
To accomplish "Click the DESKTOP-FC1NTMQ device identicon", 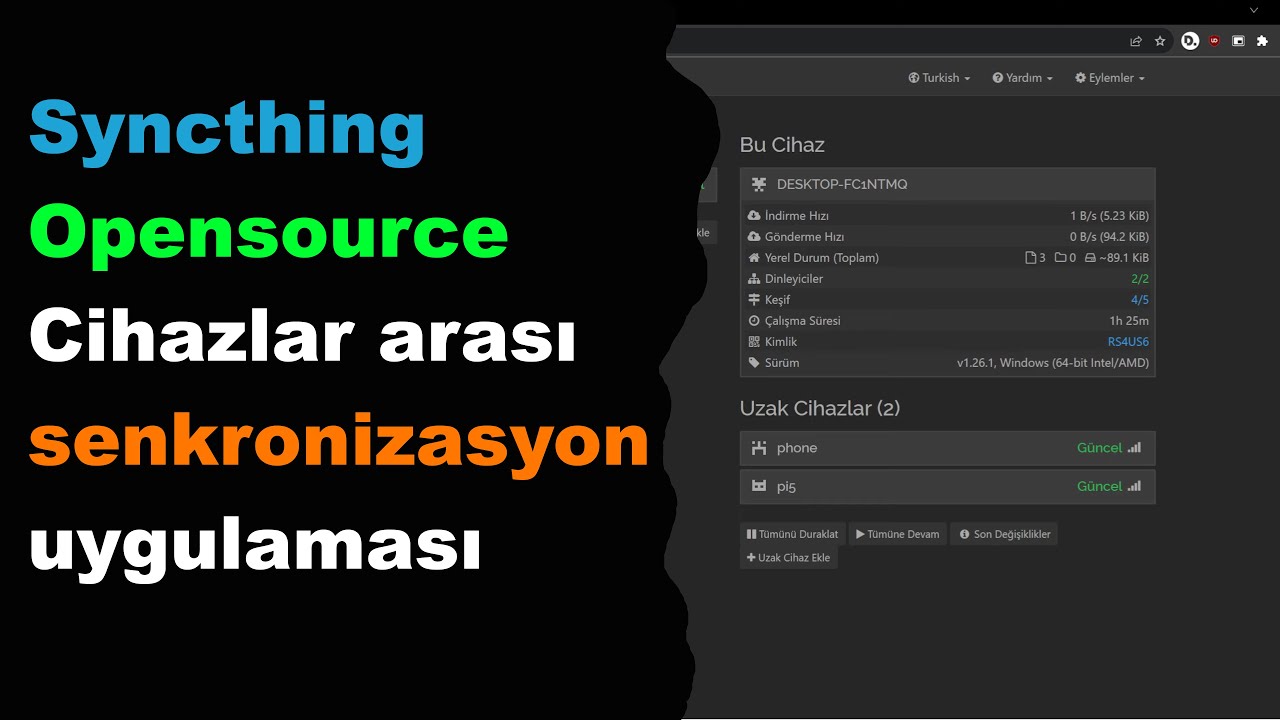I will (759, 184).
